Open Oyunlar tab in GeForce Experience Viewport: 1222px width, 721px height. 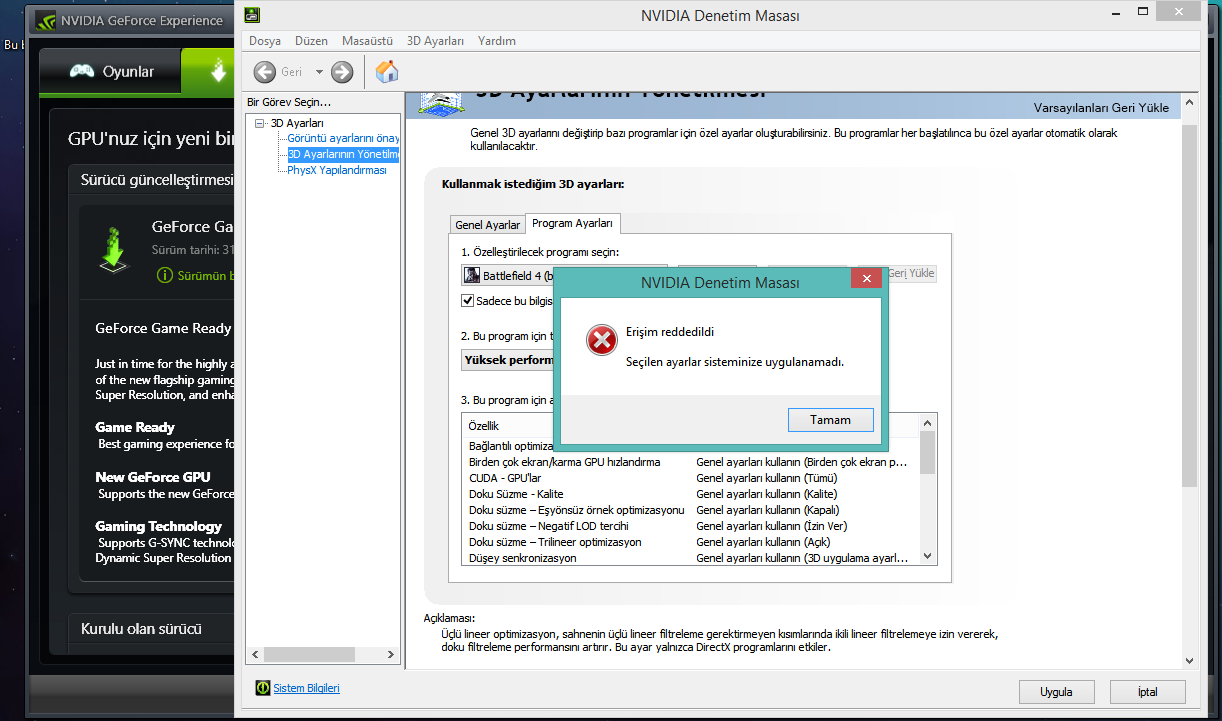tap(112, 71)
